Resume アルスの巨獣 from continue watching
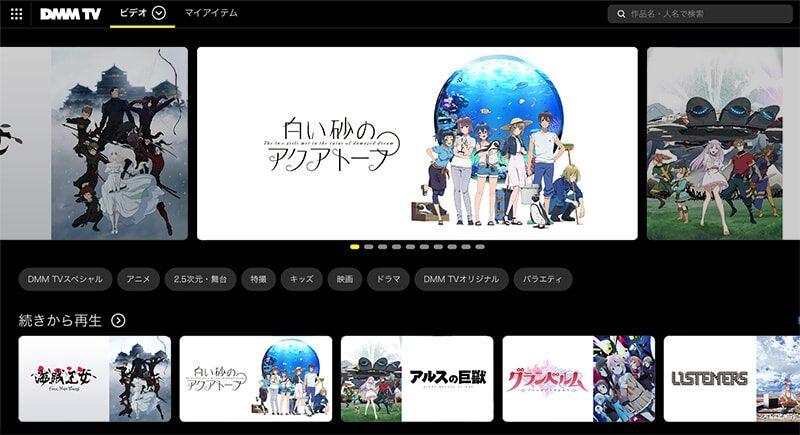The height and width of the screenshot is (435, 800). click(x=417, y=378)
